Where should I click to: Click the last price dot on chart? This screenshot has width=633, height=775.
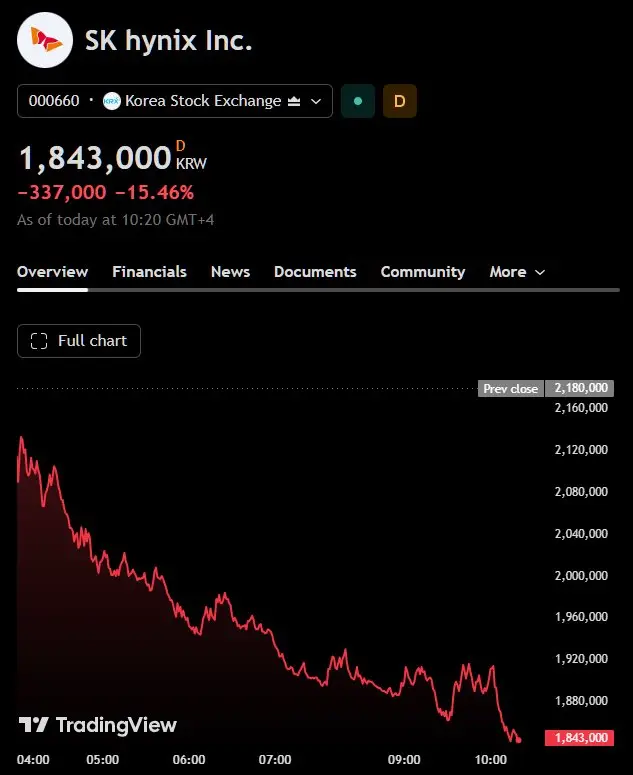click(518, 740)
